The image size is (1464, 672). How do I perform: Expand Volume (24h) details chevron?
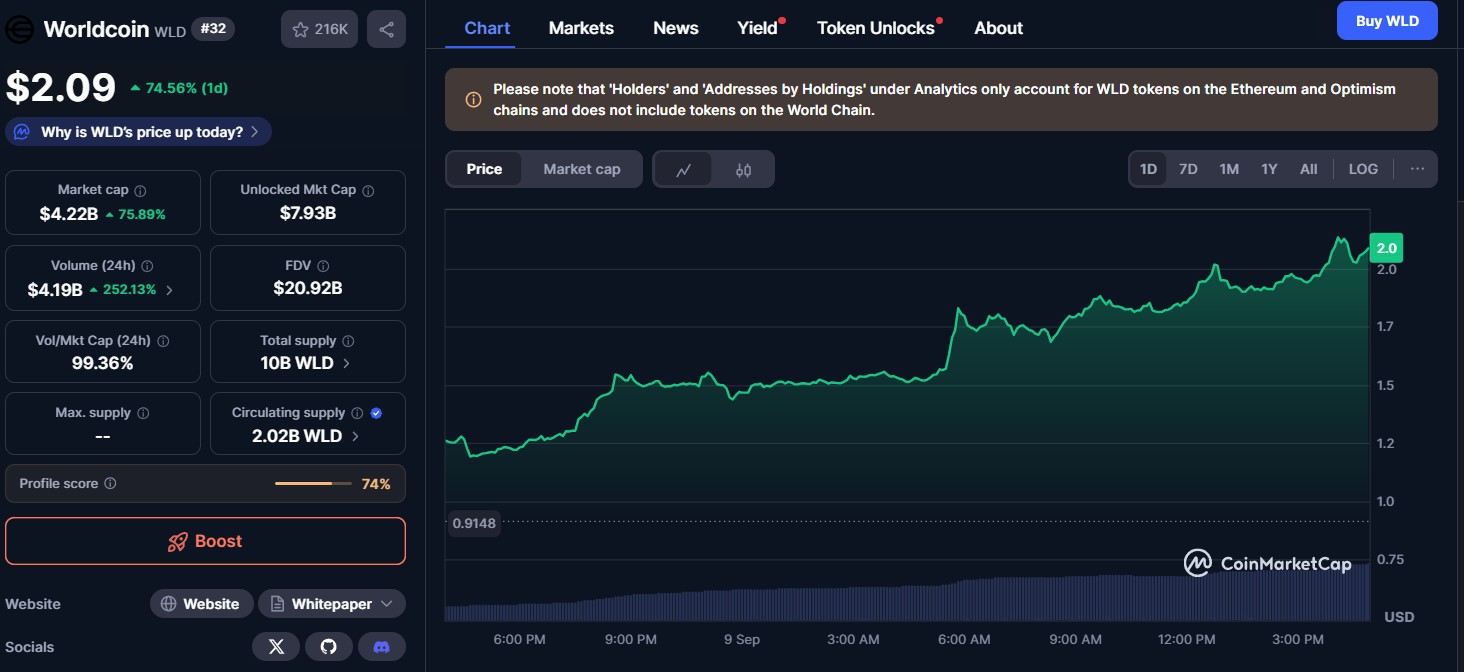tap(169, 290)
